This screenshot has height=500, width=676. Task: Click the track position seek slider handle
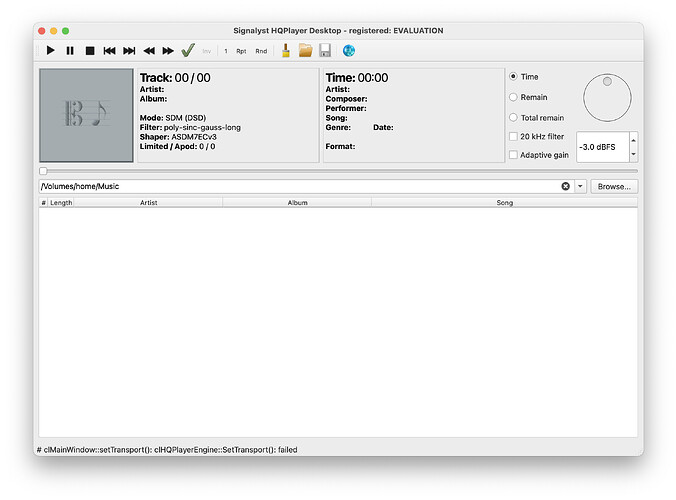click(43, 171)
